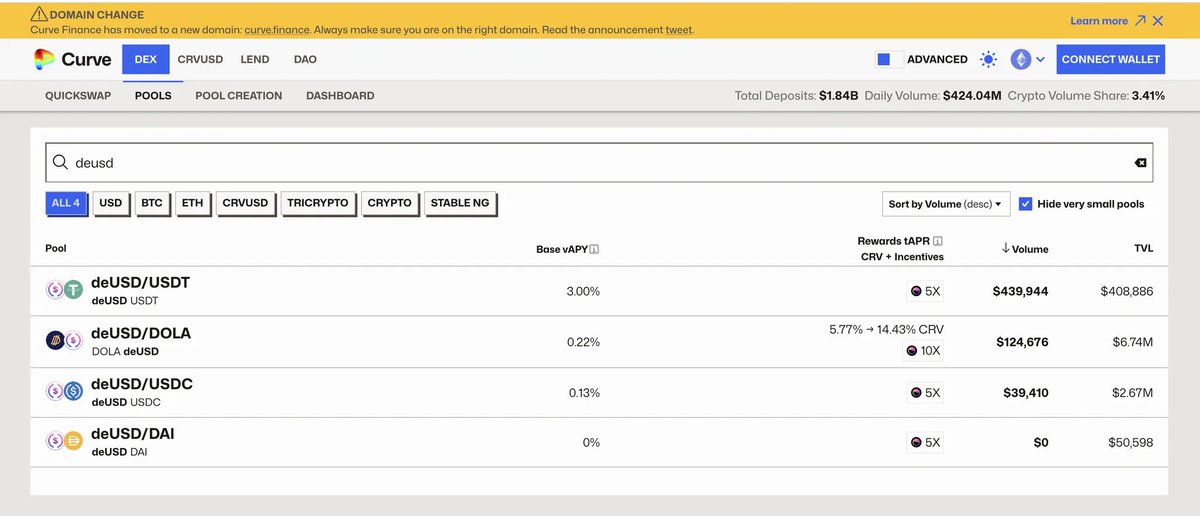Click the warning triangle icon in banner

(38, 14)
